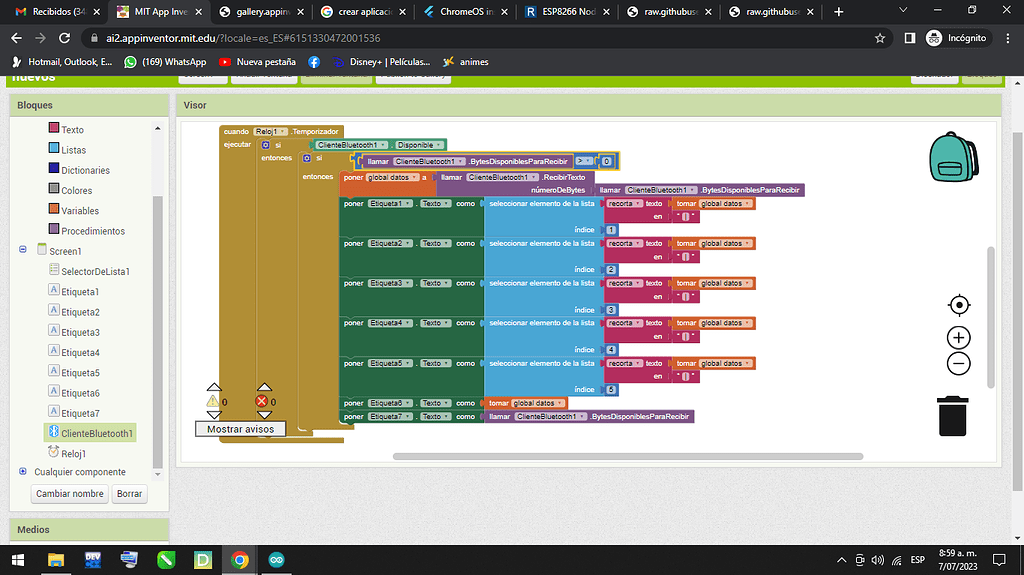Image resolution: width=1024 pixels, height=575 pixels.
Task: Click the 'Mostrar avisos' button
Action: 240,428
